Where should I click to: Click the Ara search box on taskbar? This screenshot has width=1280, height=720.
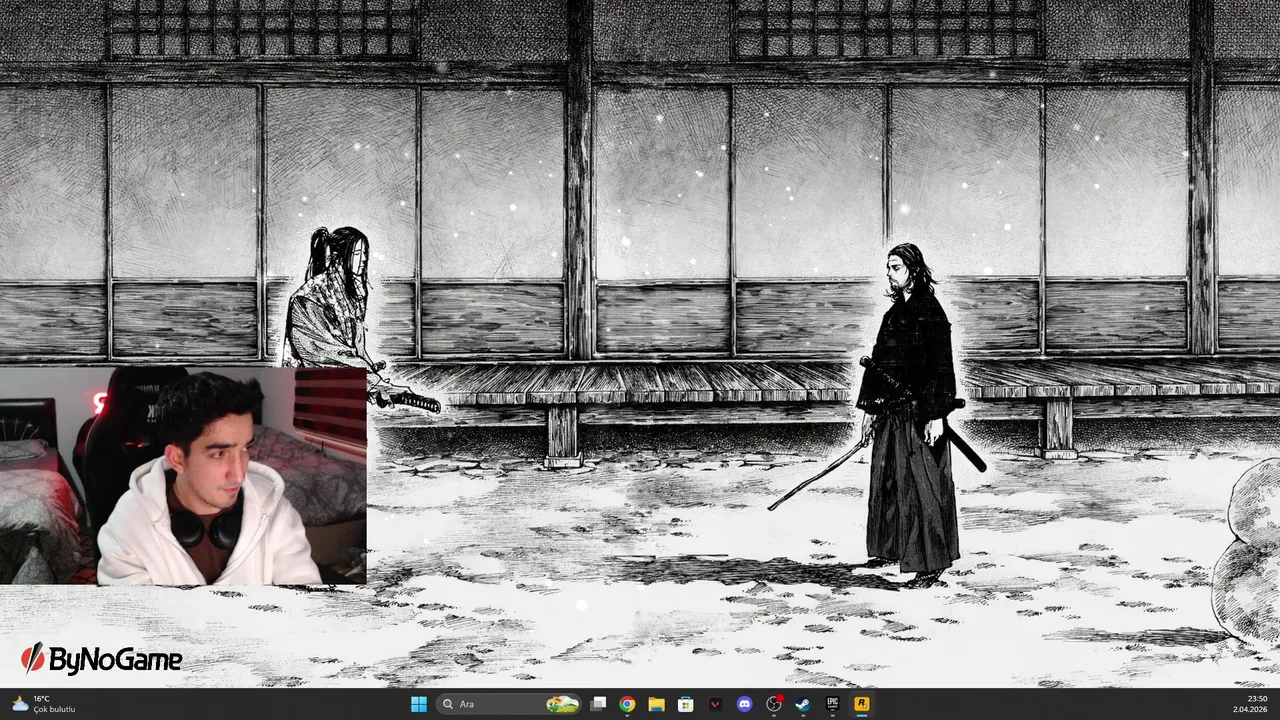510,704
